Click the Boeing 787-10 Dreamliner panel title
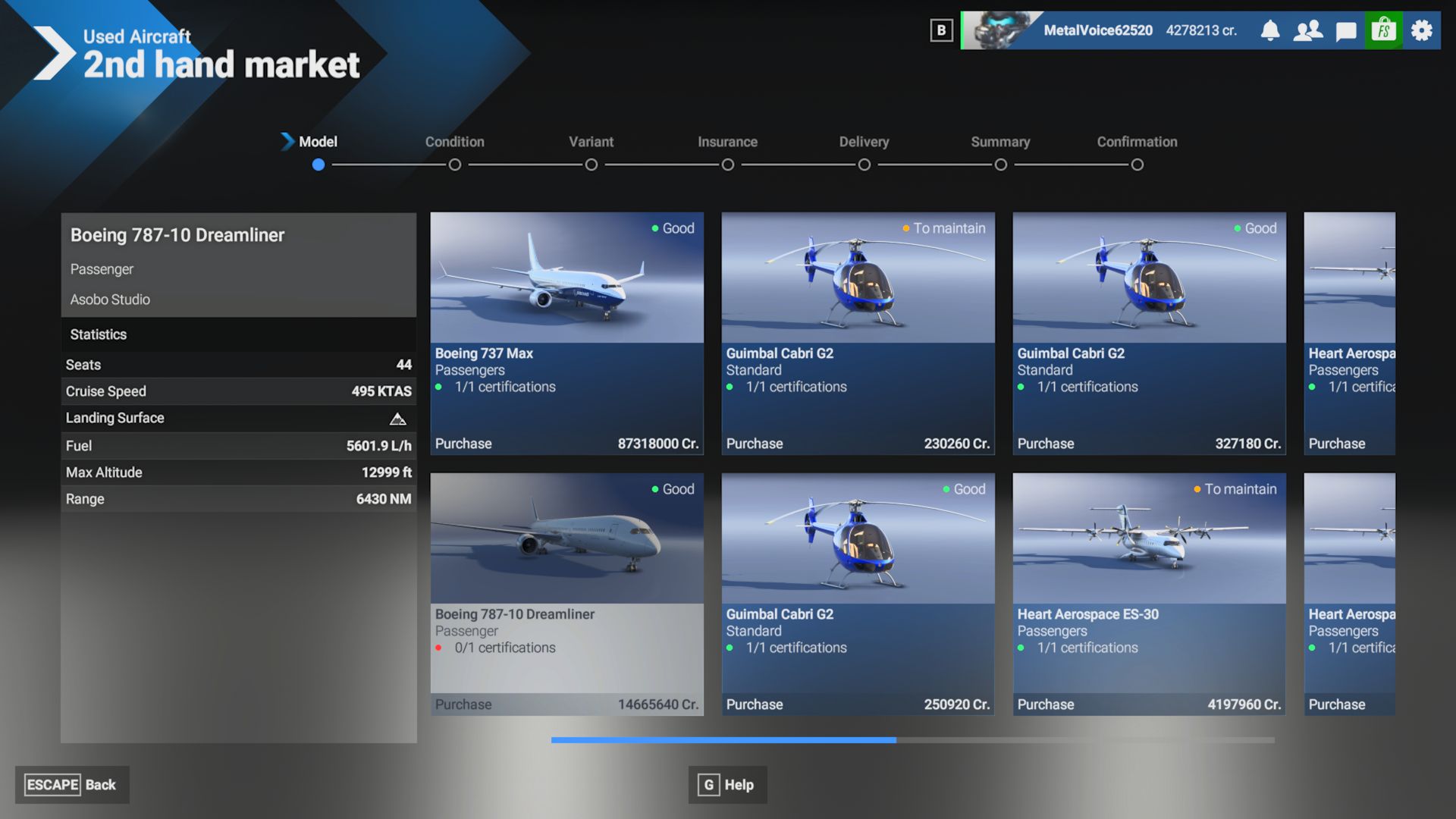1456x819 pixels. [177, 235]
